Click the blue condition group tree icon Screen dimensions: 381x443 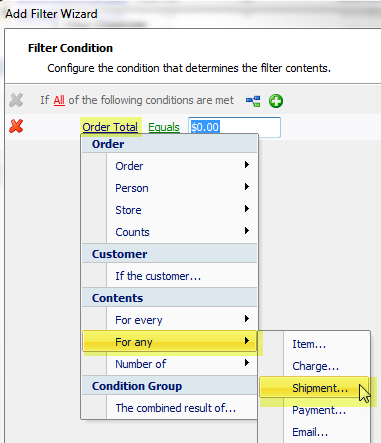click(x=253, y=101)
